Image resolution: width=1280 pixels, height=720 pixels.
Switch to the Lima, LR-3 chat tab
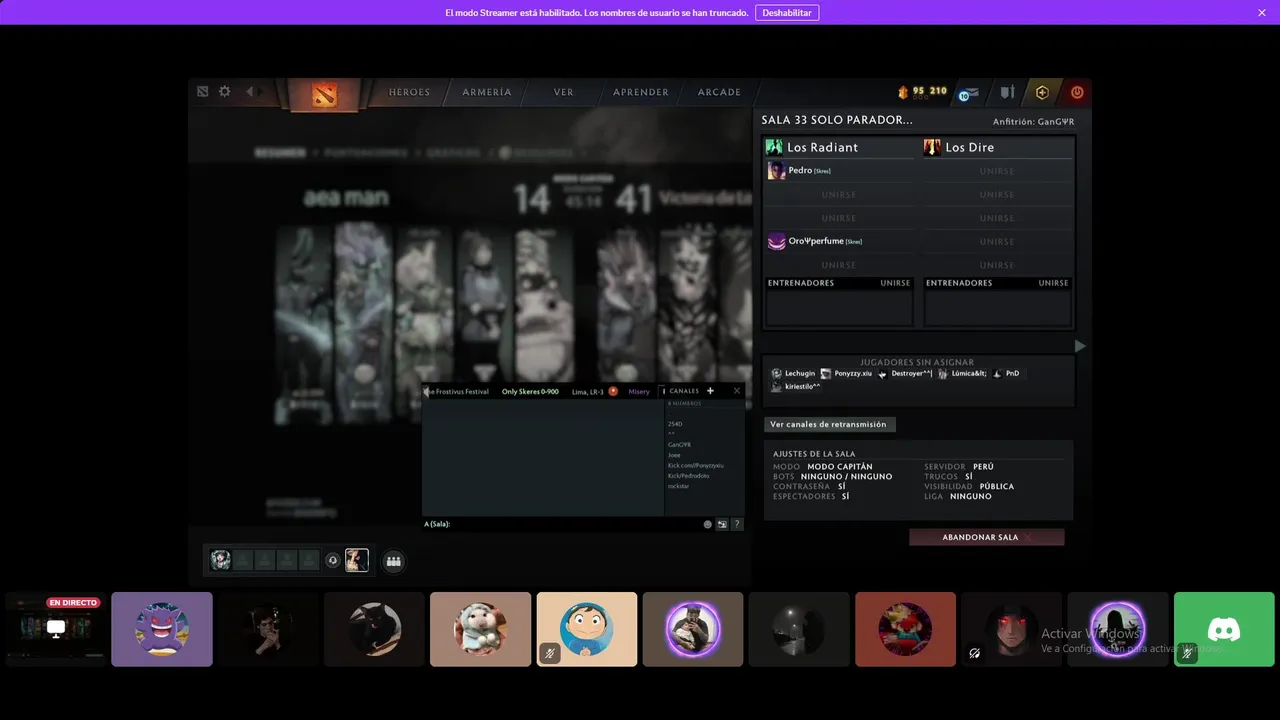(588, 391)
